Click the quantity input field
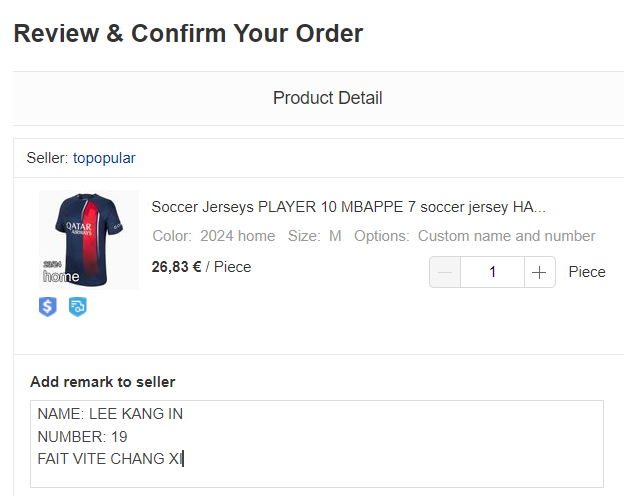The width and height of the screenshot is (624, 496). tap(492, 272)
